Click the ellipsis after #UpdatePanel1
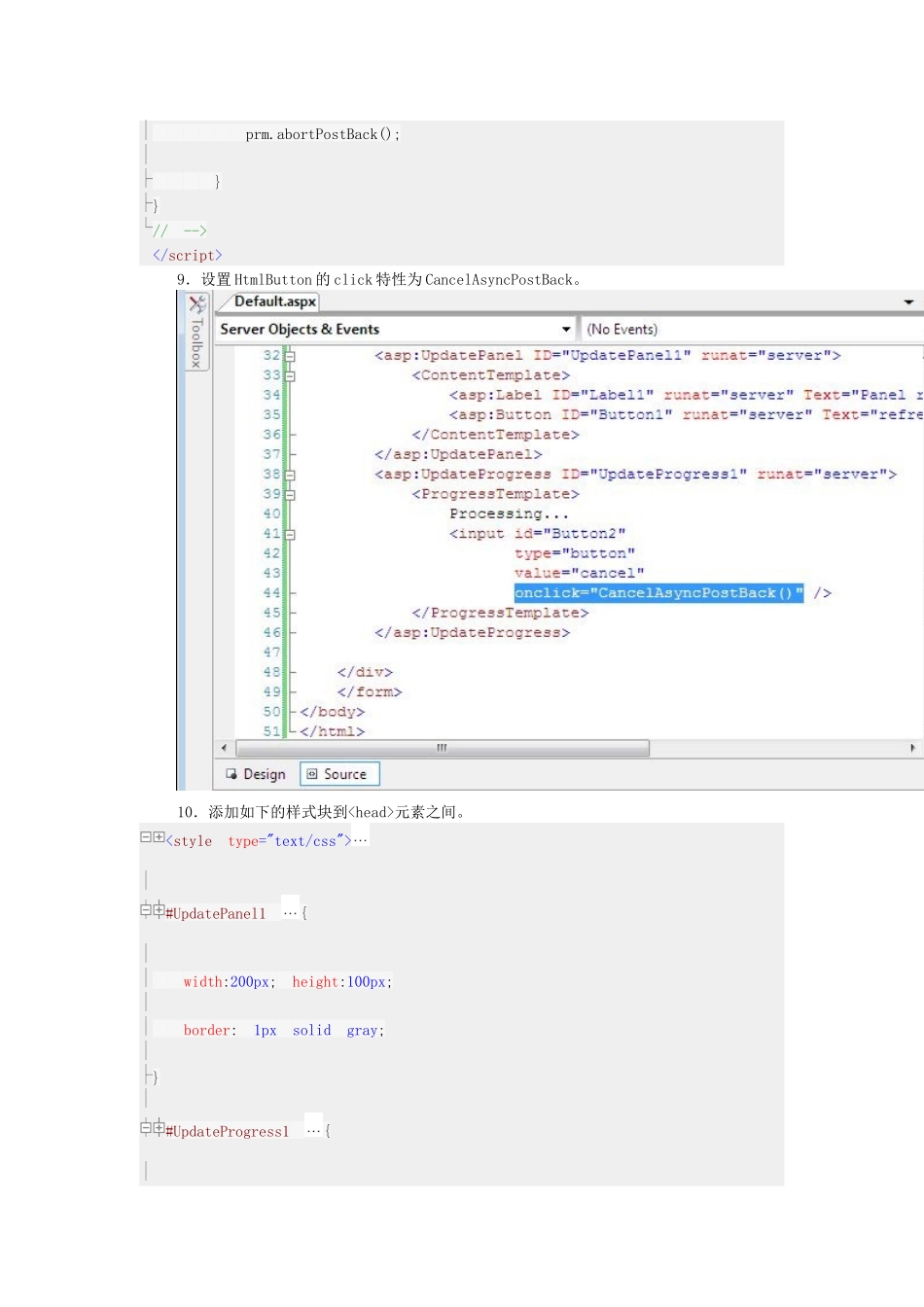924x1307 pixels. (290, 911)
